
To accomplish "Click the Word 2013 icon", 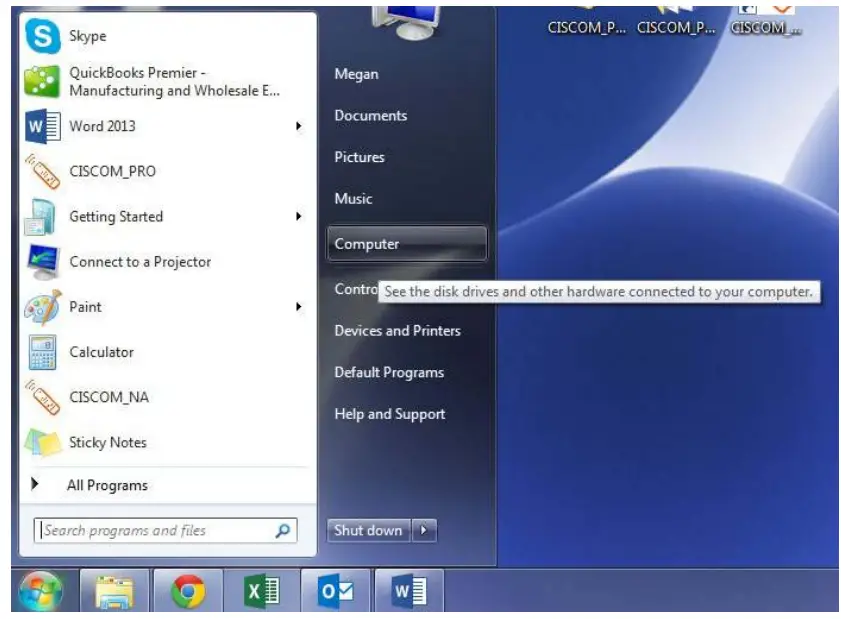I will point(42,126).
